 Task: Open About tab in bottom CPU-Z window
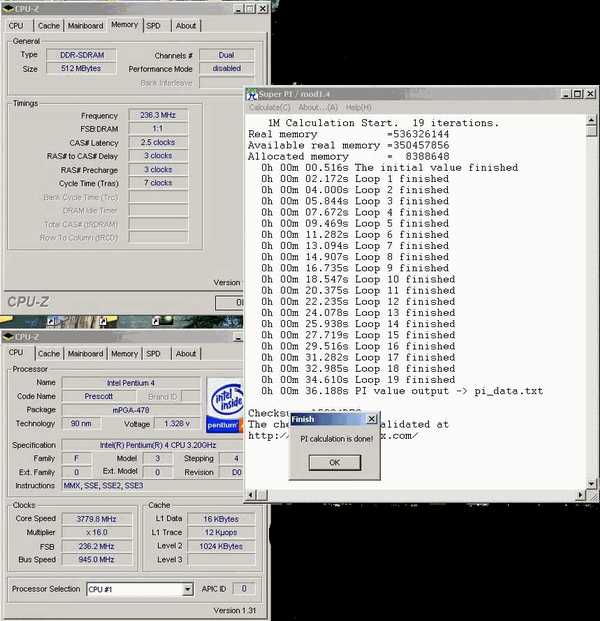point(186,354)
